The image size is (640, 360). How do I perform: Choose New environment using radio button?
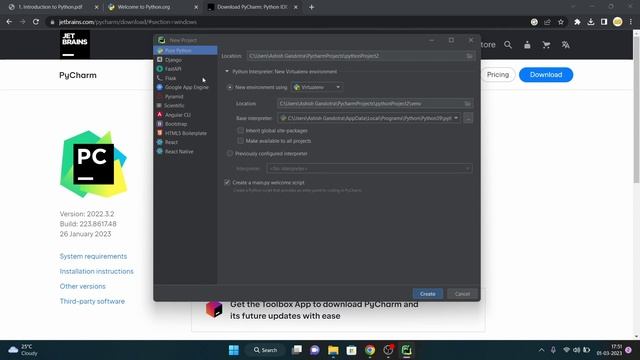point(230,87)
